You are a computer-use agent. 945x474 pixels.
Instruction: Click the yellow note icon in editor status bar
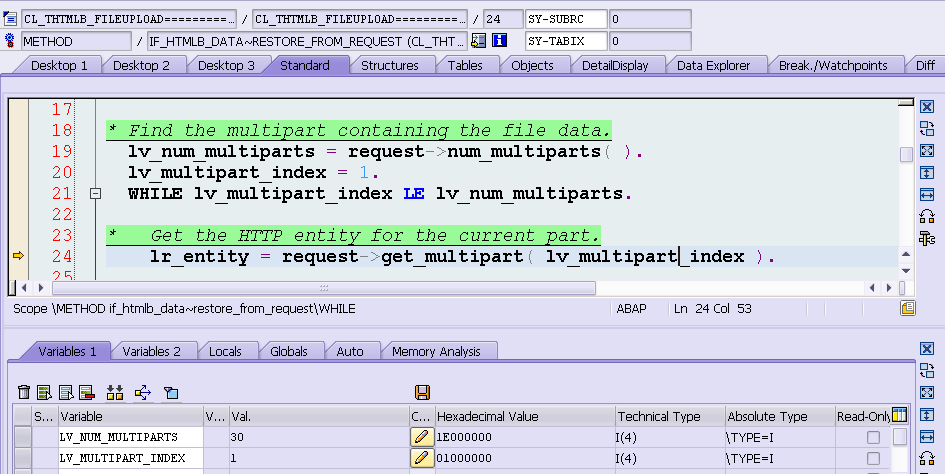tap(908, 309)
